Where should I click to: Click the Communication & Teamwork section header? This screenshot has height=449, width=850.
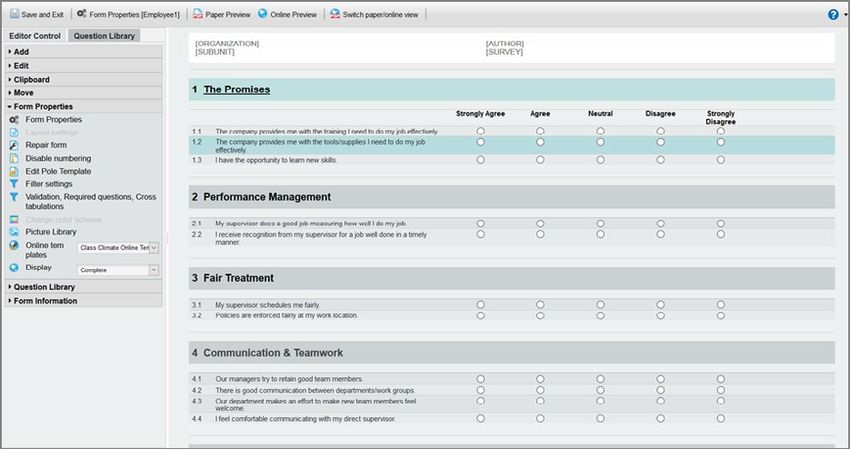(511, 353)
